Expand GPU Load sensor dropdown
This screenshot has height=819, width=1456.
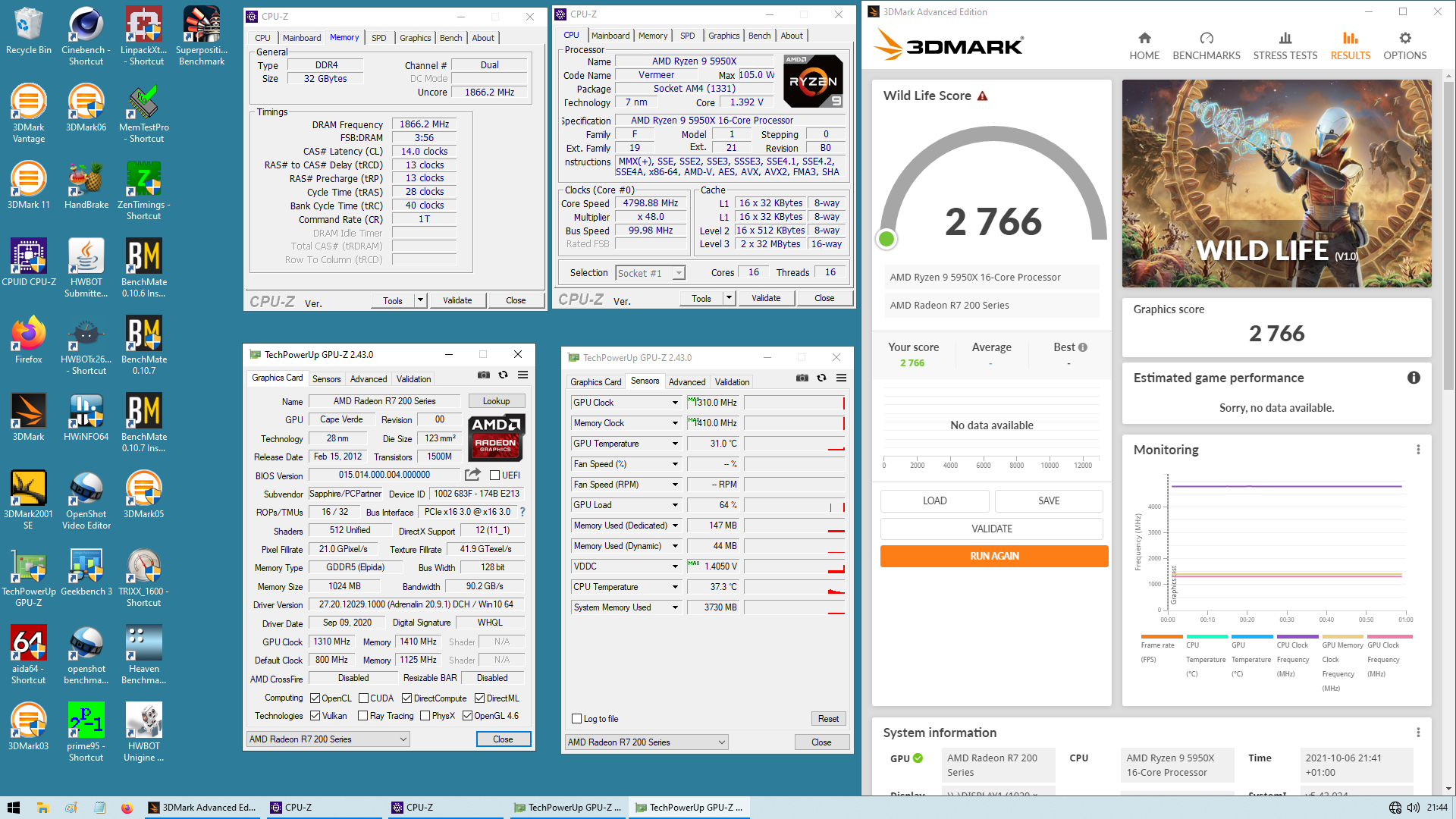pos(674,505)
